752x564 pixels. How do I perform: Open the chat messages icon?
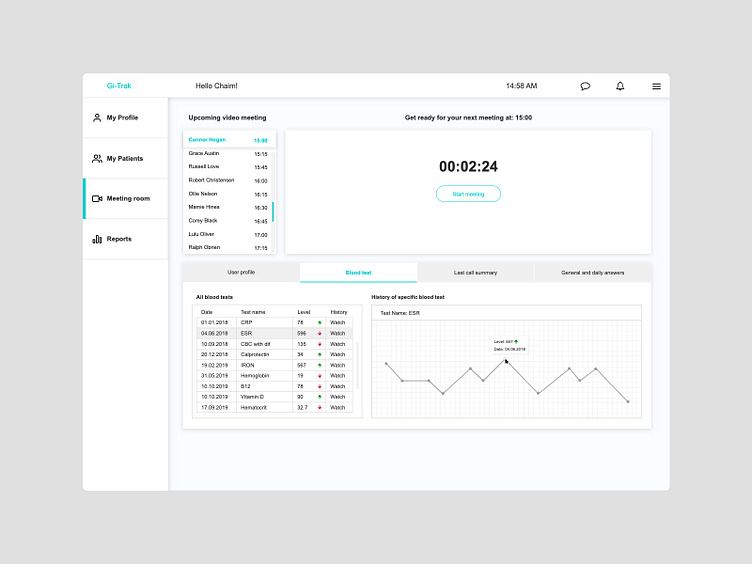tap(585, 87)
